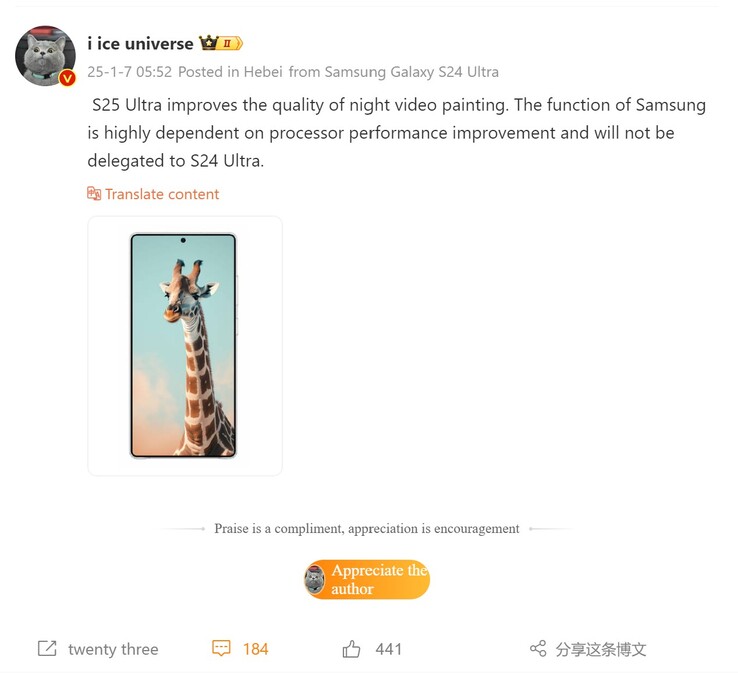Click the Posted in Hebei location text
This screenshot has width=738, height=678.
coord(230,72)
